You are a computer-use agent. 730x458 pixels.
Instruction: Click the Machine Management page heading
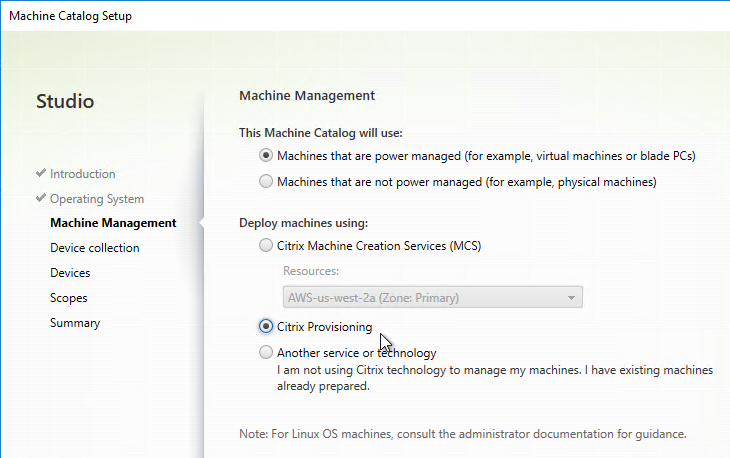pos(307,95)
